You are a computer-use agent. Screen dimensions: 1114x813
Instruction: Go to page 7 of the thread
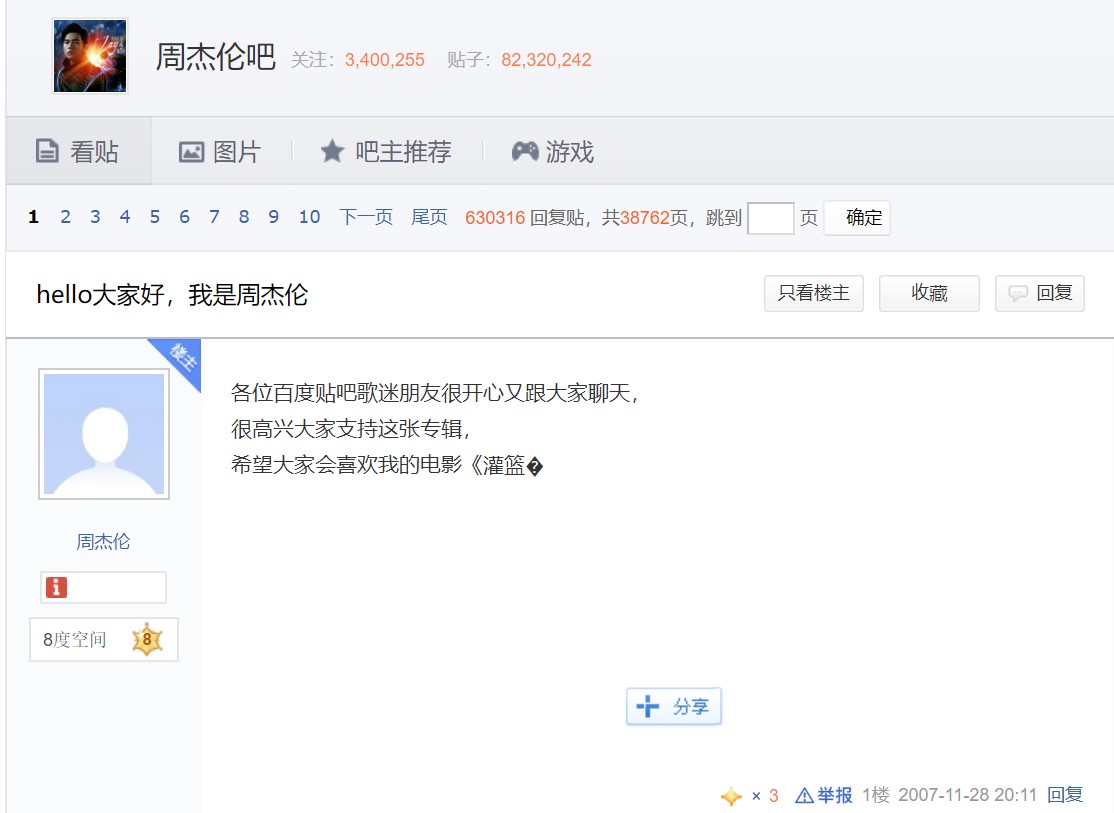click(x=214, y=217)
